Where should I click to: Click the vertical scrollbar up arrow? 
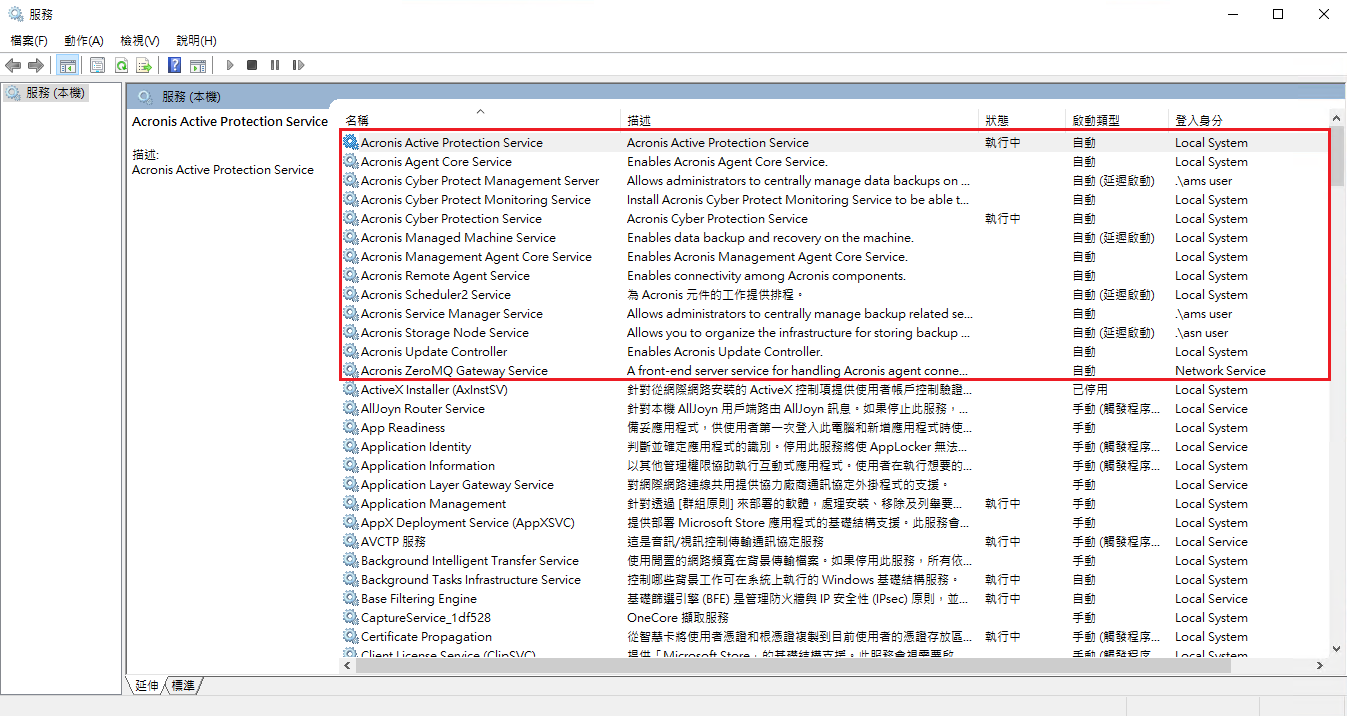click(x=1337, y=119)
